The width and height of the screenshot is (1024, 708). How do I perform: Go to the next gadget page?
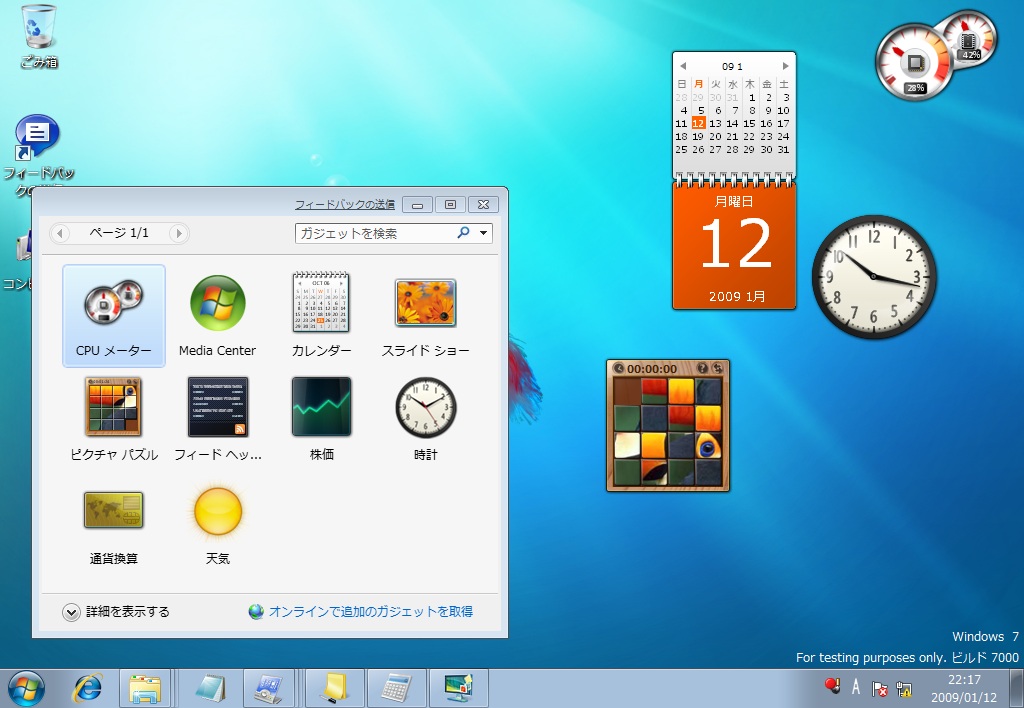[x=178, y=233]
